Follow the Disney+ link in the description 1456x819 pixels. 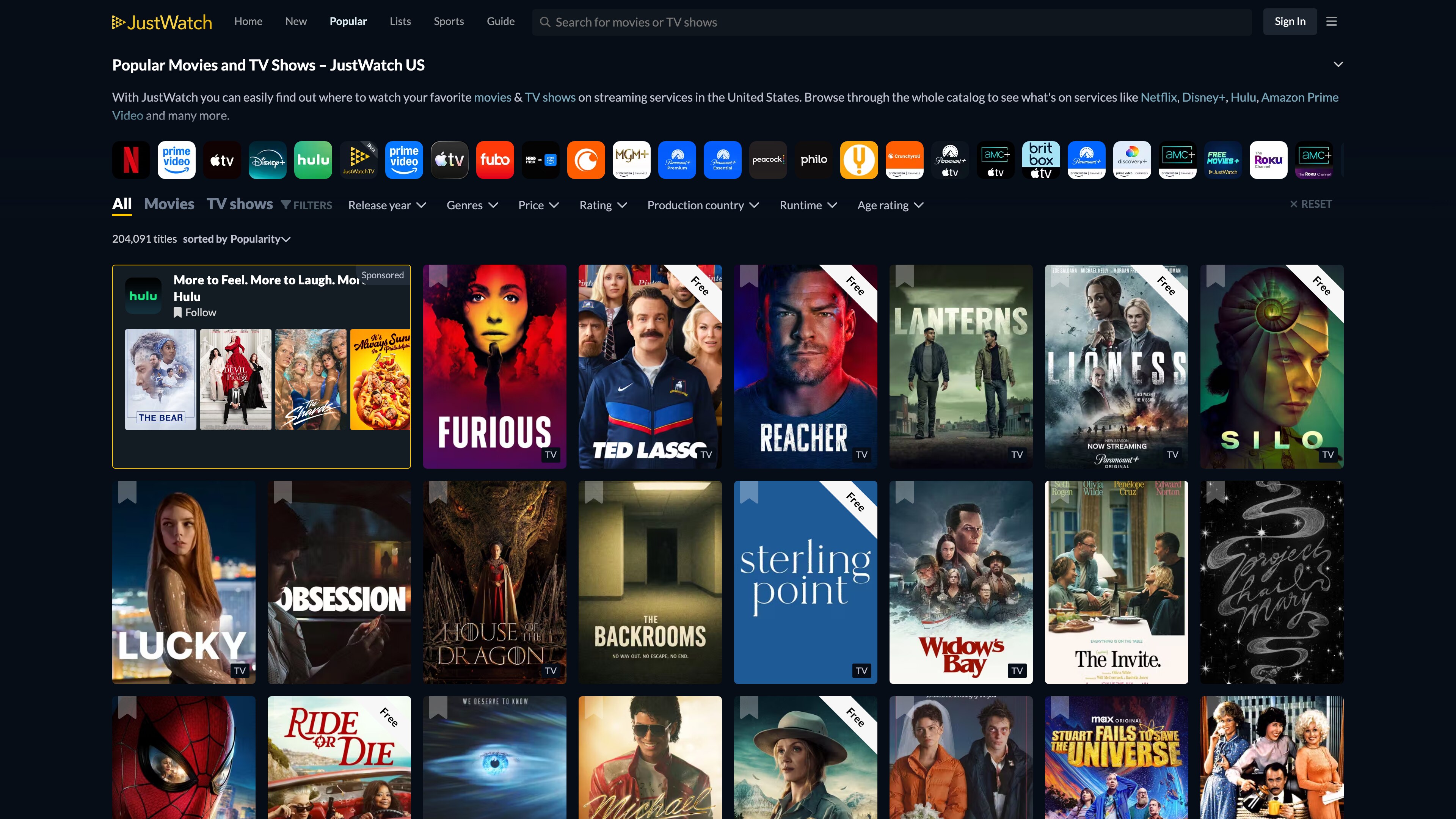pyautogui.click(x=1203, y=97)
